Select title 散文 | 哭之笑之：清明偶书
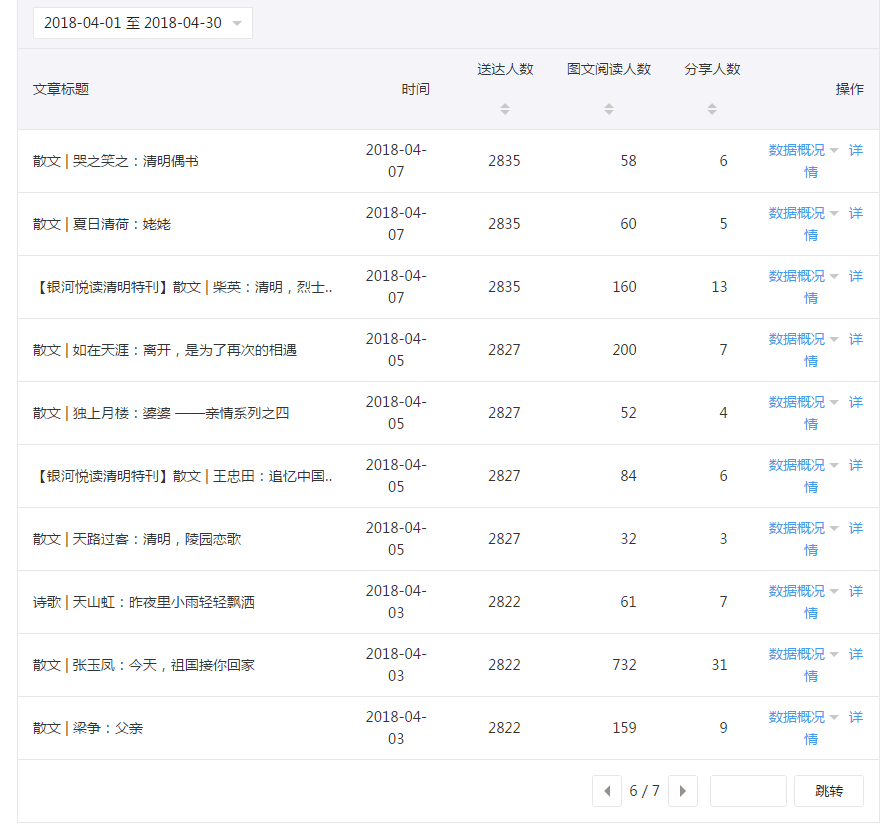 pos(116,161)
